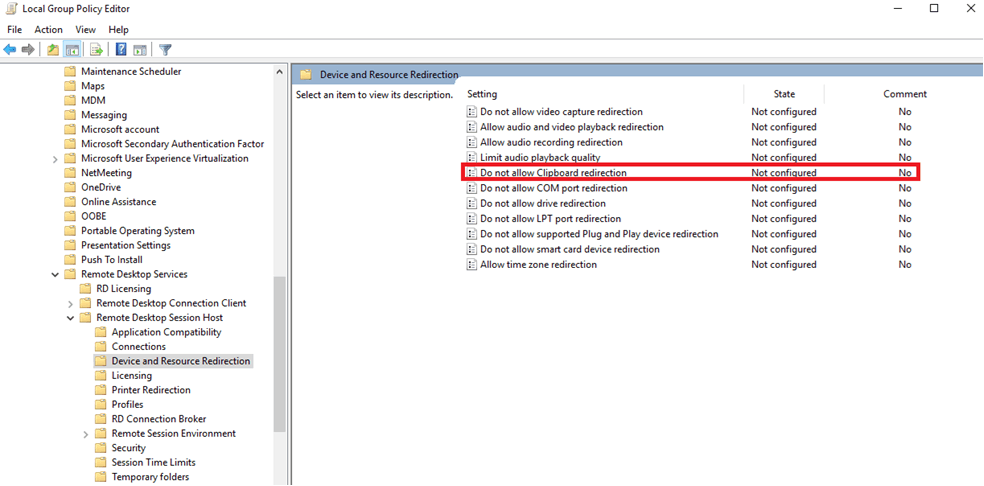Select Presentation Settings folder
The image size is (984, 486).
126,245
